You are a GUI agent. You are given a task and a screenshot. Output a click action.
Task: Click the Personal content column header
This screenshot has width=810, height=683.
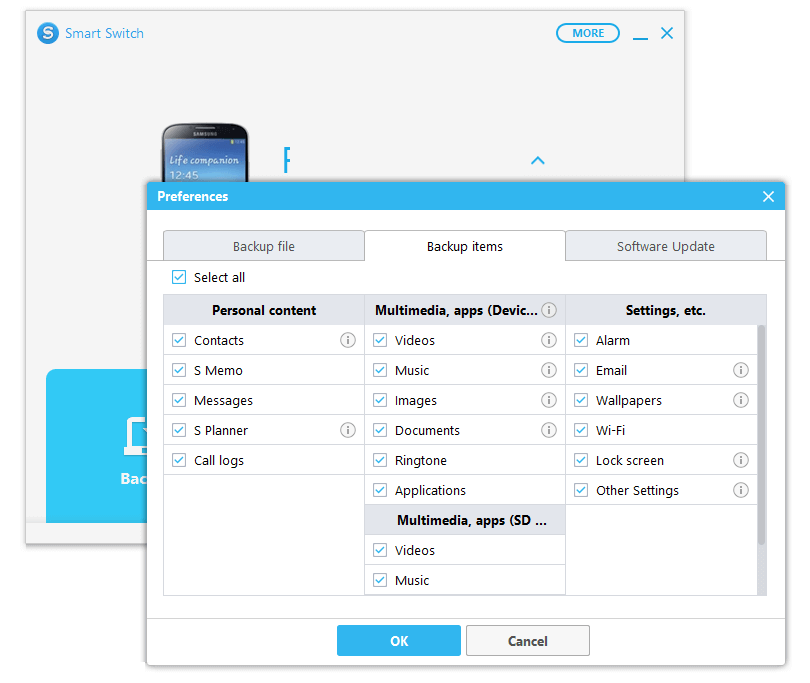pyautogui.click(x=264, y=310)
